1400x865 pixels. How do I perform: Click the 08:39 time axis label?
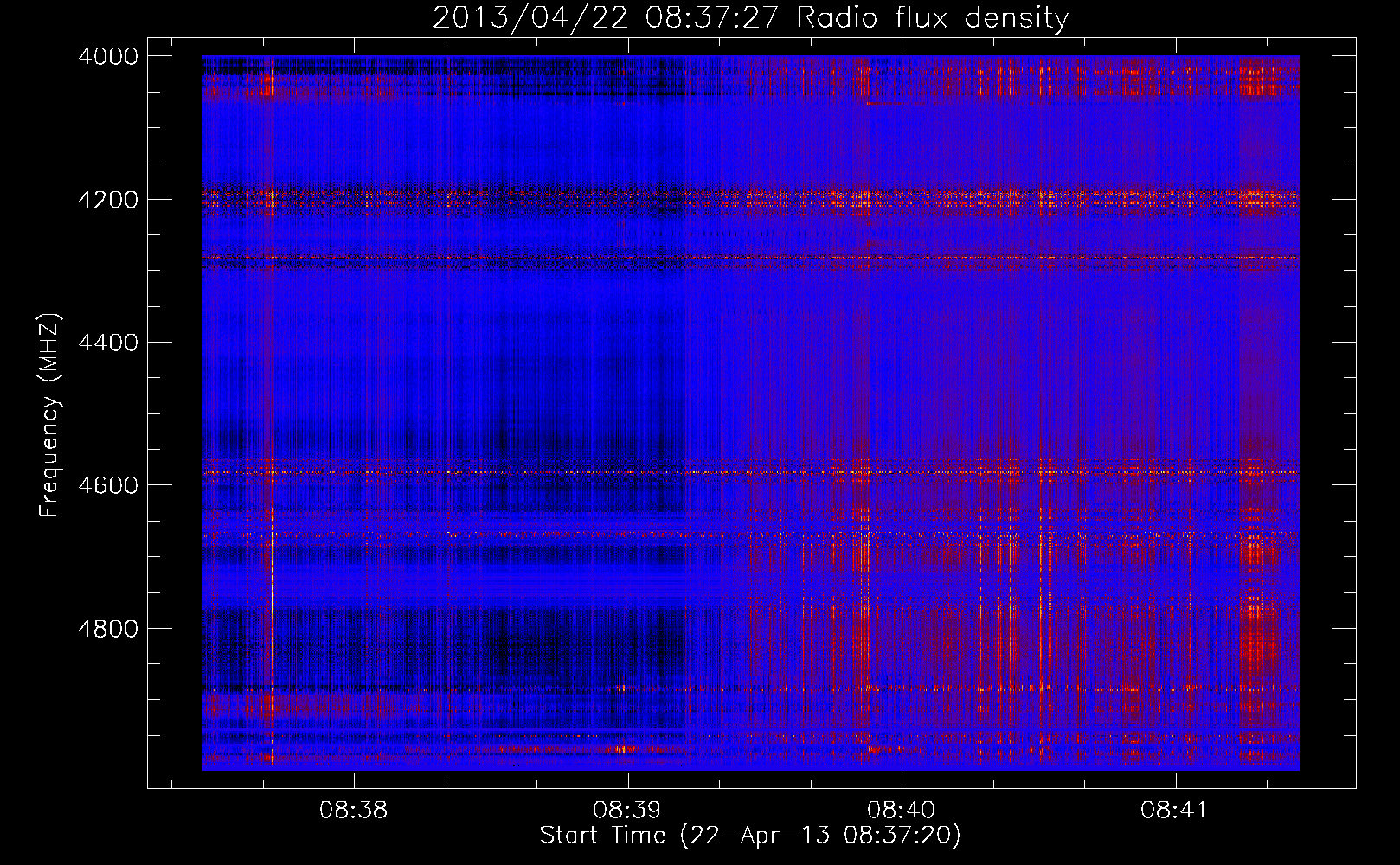click(x=627, y=811)
